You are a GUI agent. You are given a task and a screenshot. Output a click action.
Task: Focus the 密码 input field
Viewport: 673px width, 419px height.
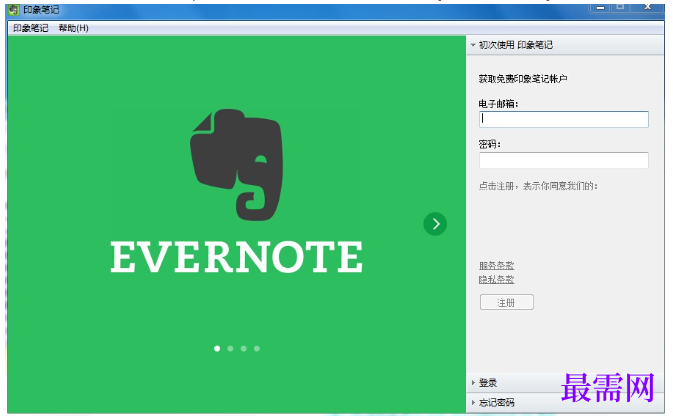click(x=564, y=160)
